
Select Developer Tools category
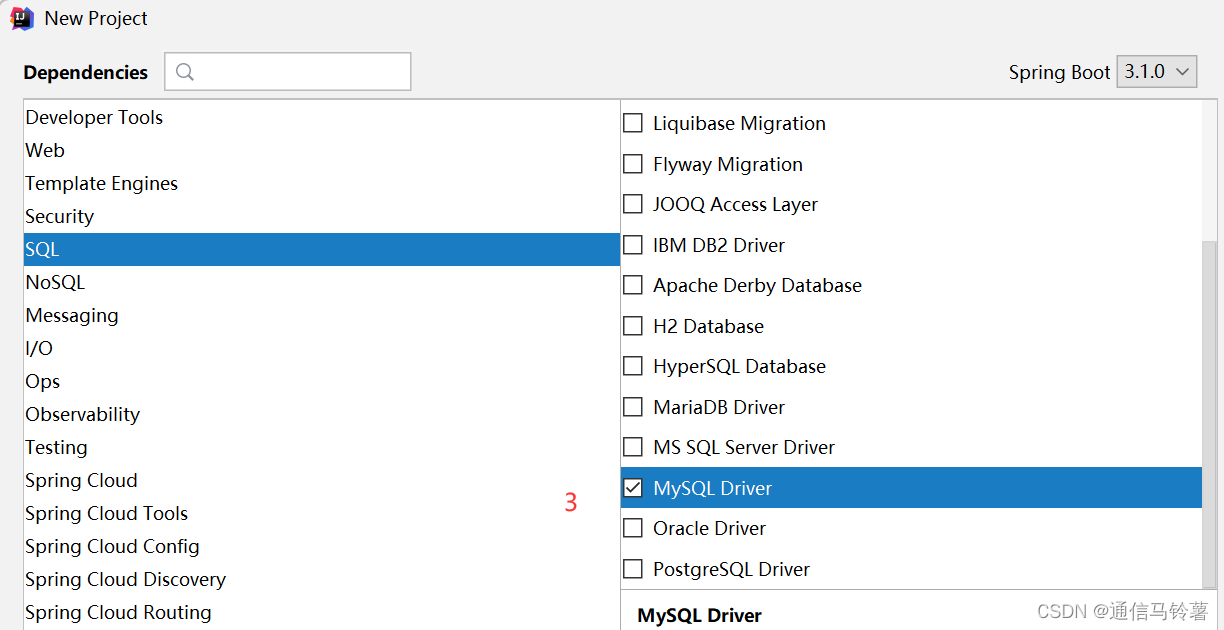pos(321,117)
